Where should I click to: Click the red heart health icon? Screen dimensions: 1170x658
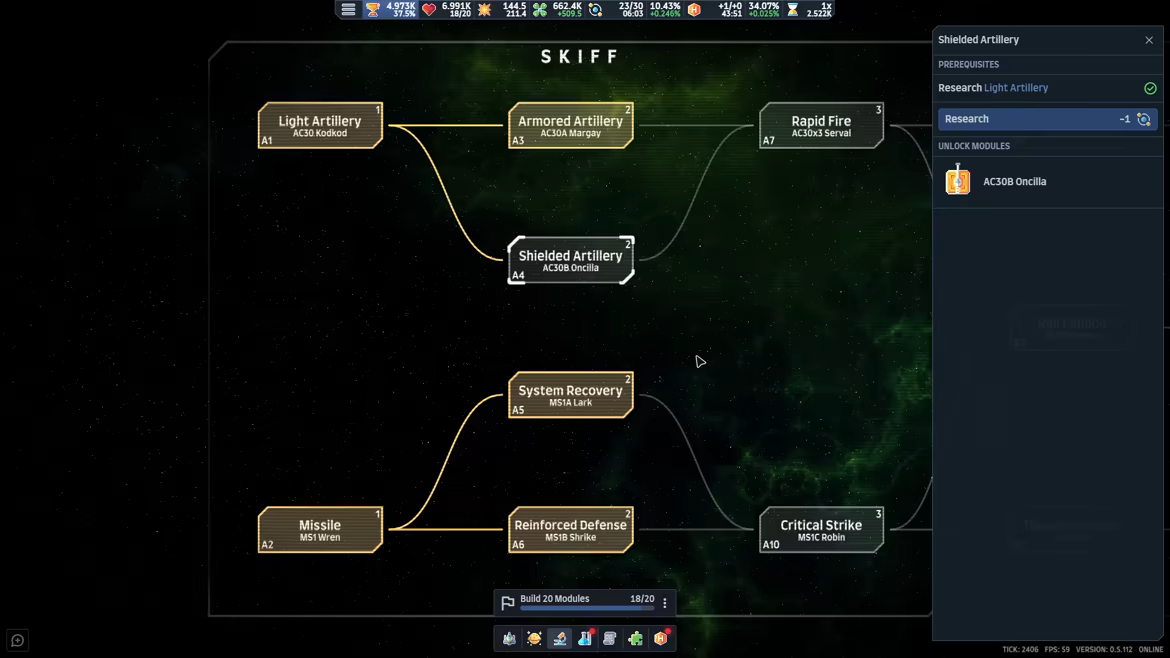(x=429, y=10)
